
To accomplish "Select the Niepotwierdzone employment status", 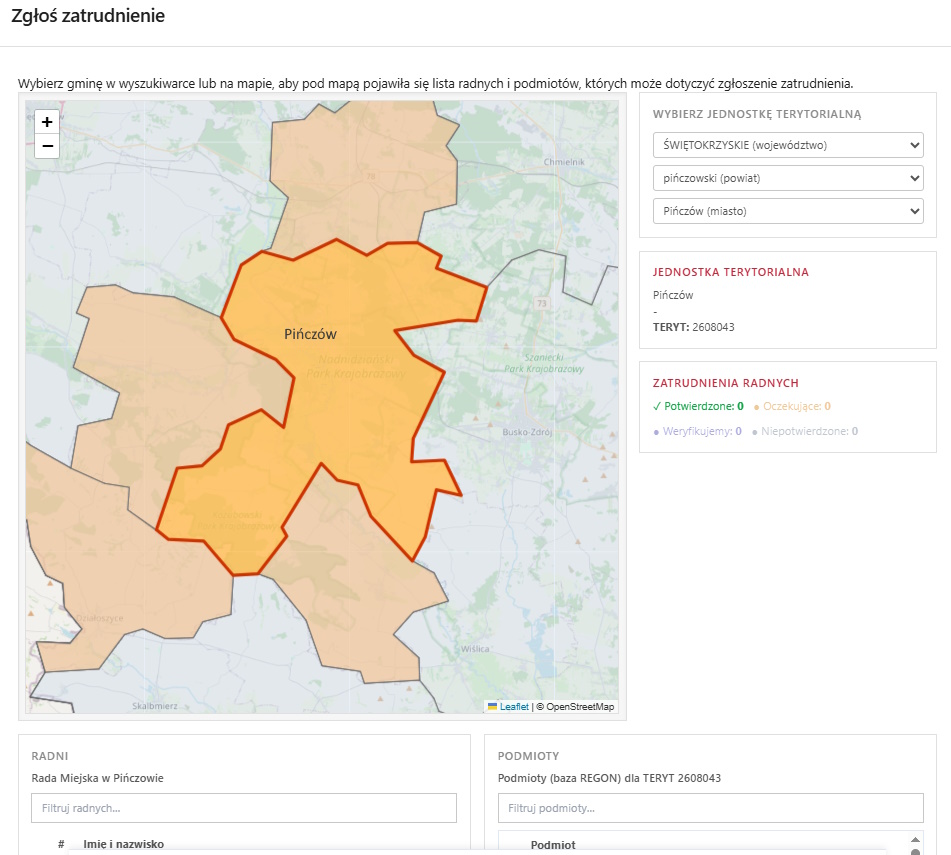I will [x=804, y=432].
